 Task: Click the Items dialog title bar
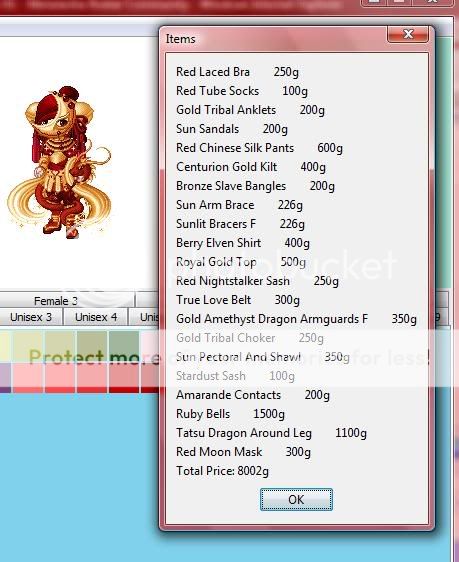[x=274, y=38]
